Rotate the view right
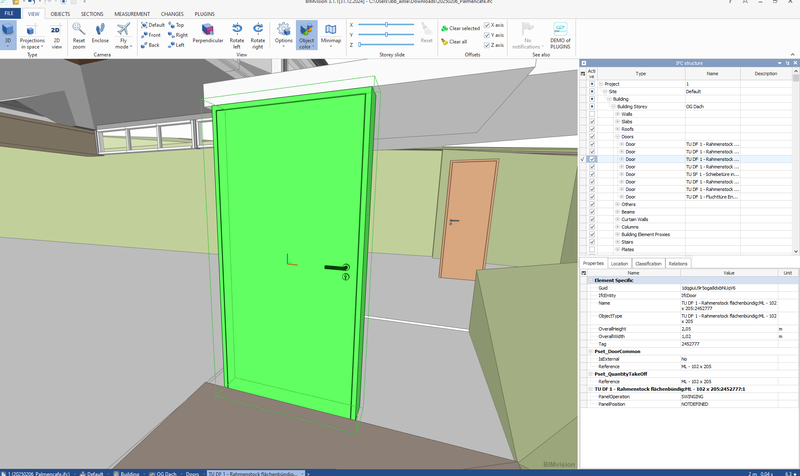This screenshot has height=476, width=800. (258, 35)
